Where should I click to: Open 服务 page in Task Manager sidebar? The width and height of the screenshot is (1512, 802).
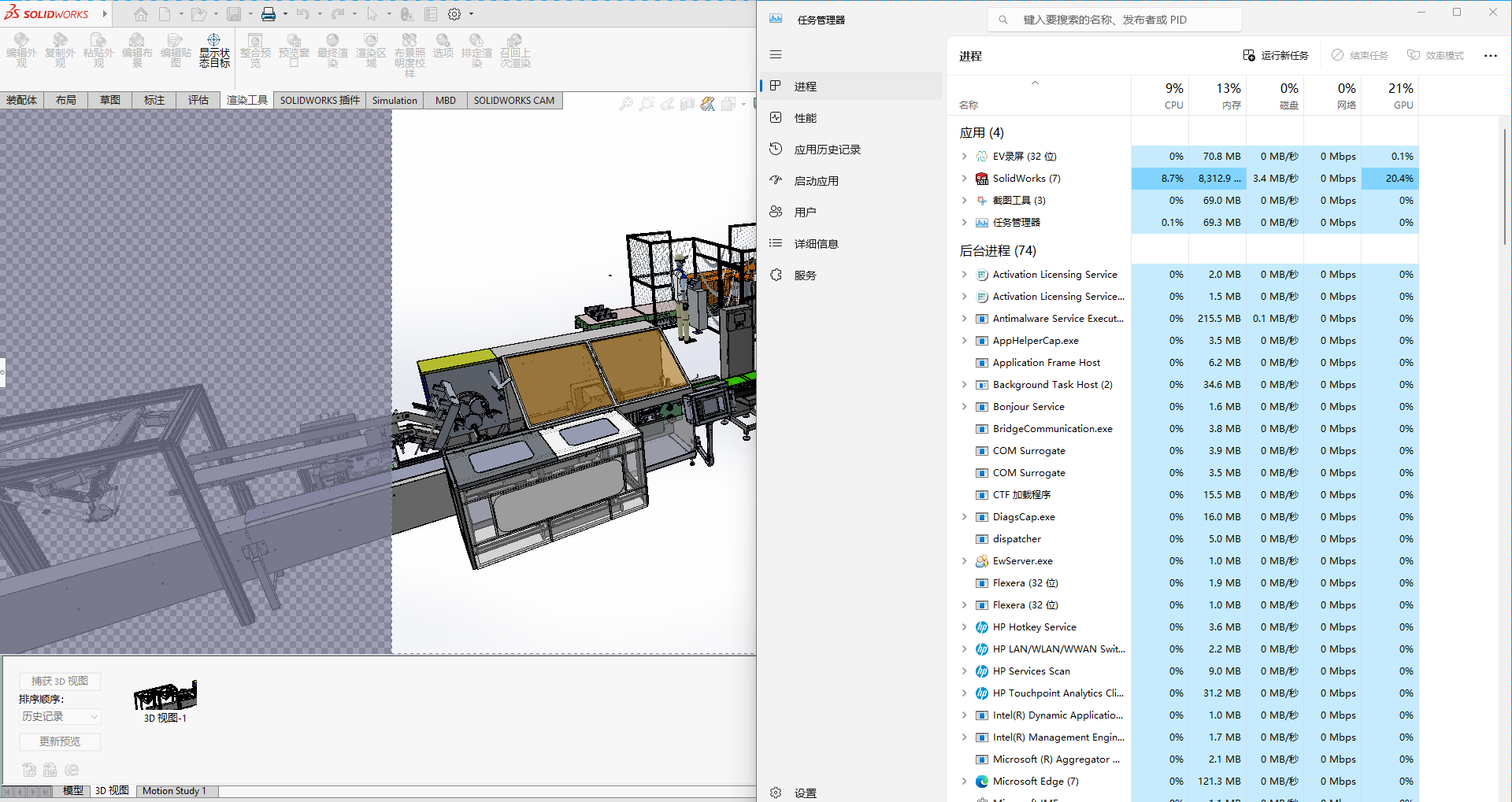tap(805, 275)
